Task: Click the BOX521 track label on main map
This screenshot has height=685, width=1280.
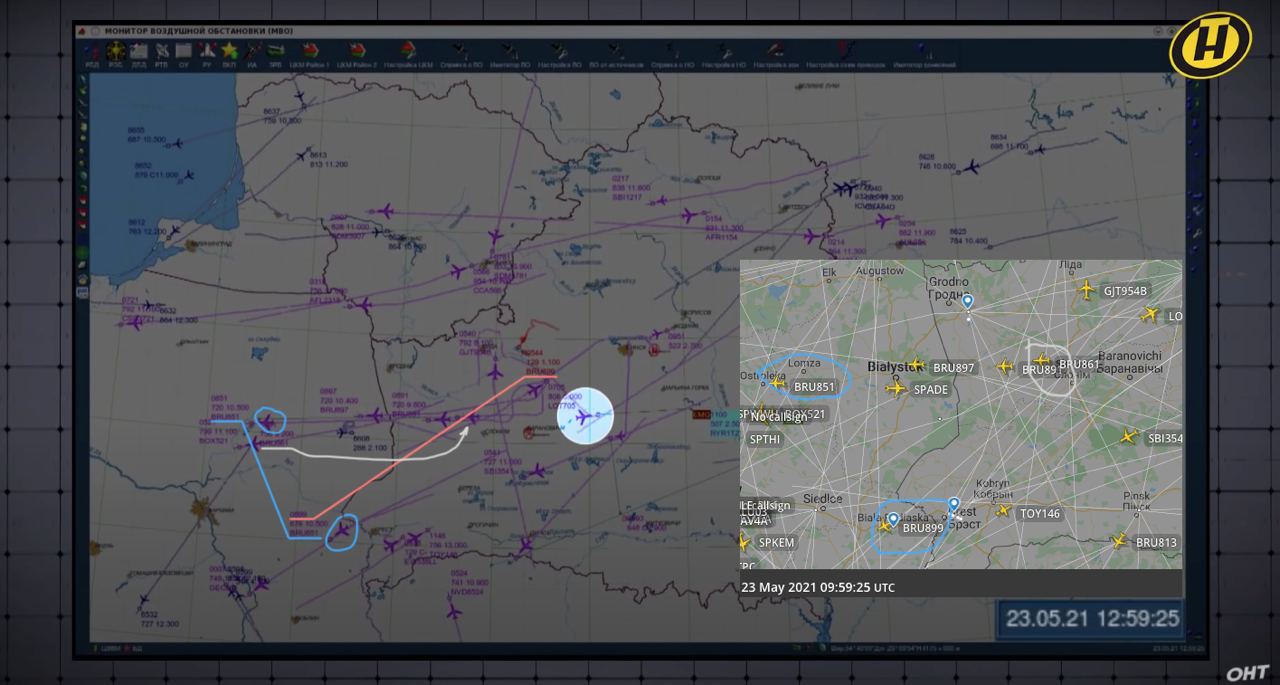Action: point(214,440)
